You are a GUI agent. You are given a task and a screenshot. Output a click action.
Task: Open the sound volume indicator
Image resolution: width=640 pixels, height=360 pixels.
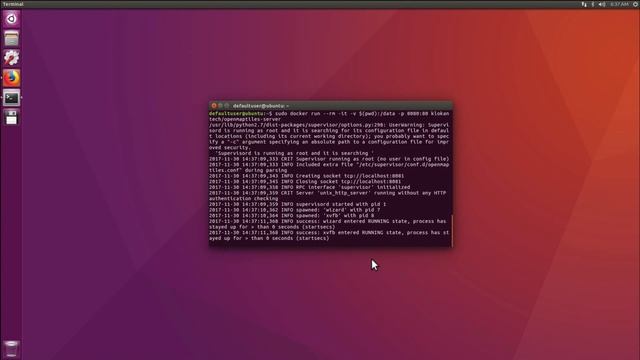(602, 4)
